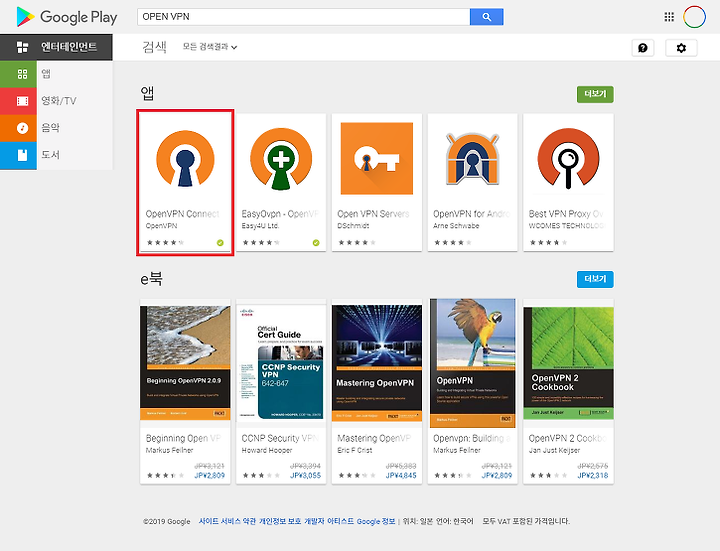Open the 개인정보 보호 footer link
The image size is (720, 551).
(280, 521)
